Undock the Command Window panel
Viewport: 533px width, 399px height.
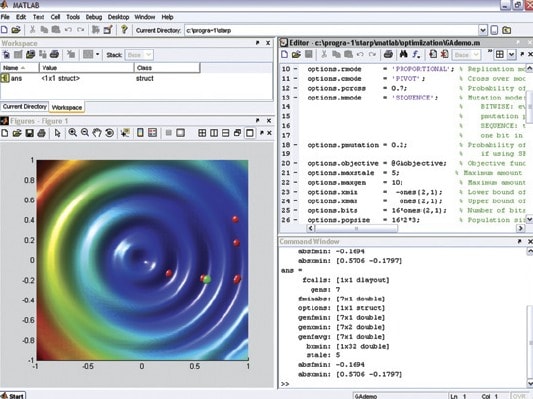(519, 241)
